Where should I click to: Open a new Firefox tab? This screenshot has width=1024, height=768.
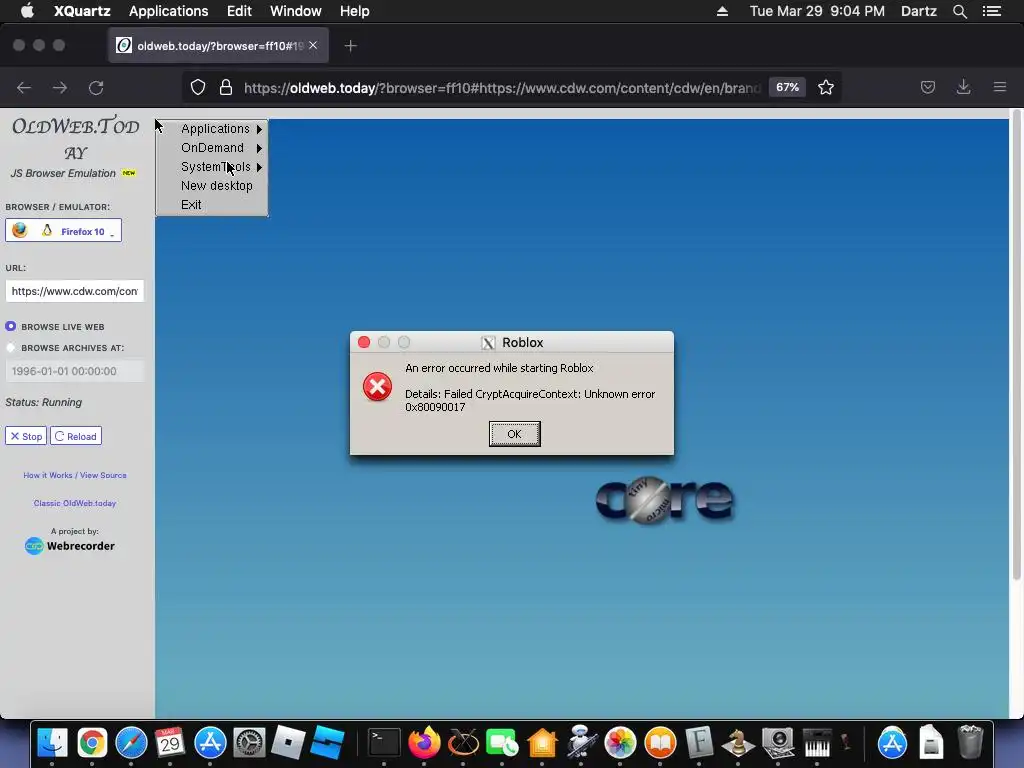pyautogui.click(x=351, y=46)
